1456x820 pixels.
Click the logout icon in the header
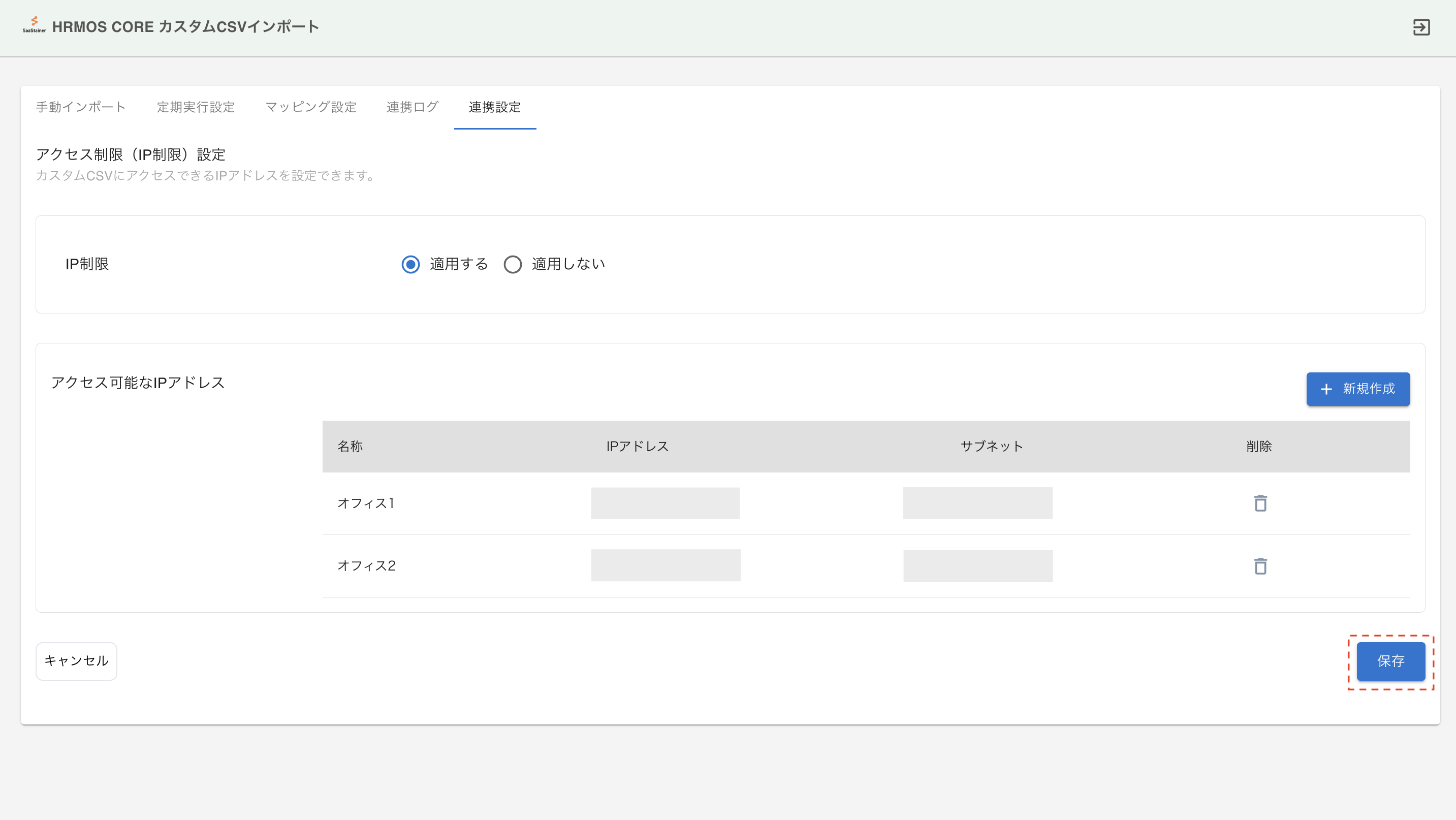pos(1421,27)
